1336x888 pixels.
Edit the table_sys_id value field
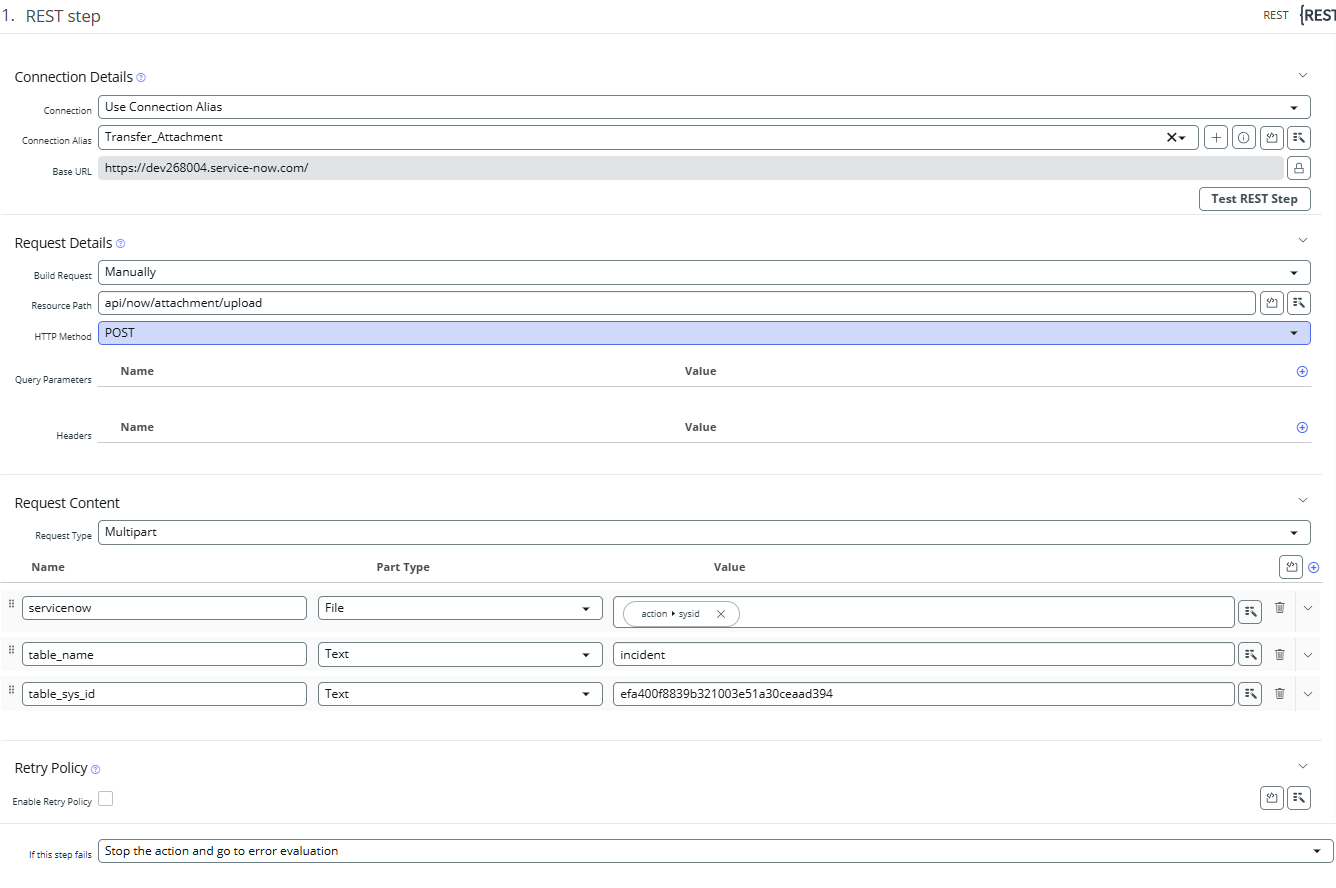pyautogui.click(x=924, y=694)
